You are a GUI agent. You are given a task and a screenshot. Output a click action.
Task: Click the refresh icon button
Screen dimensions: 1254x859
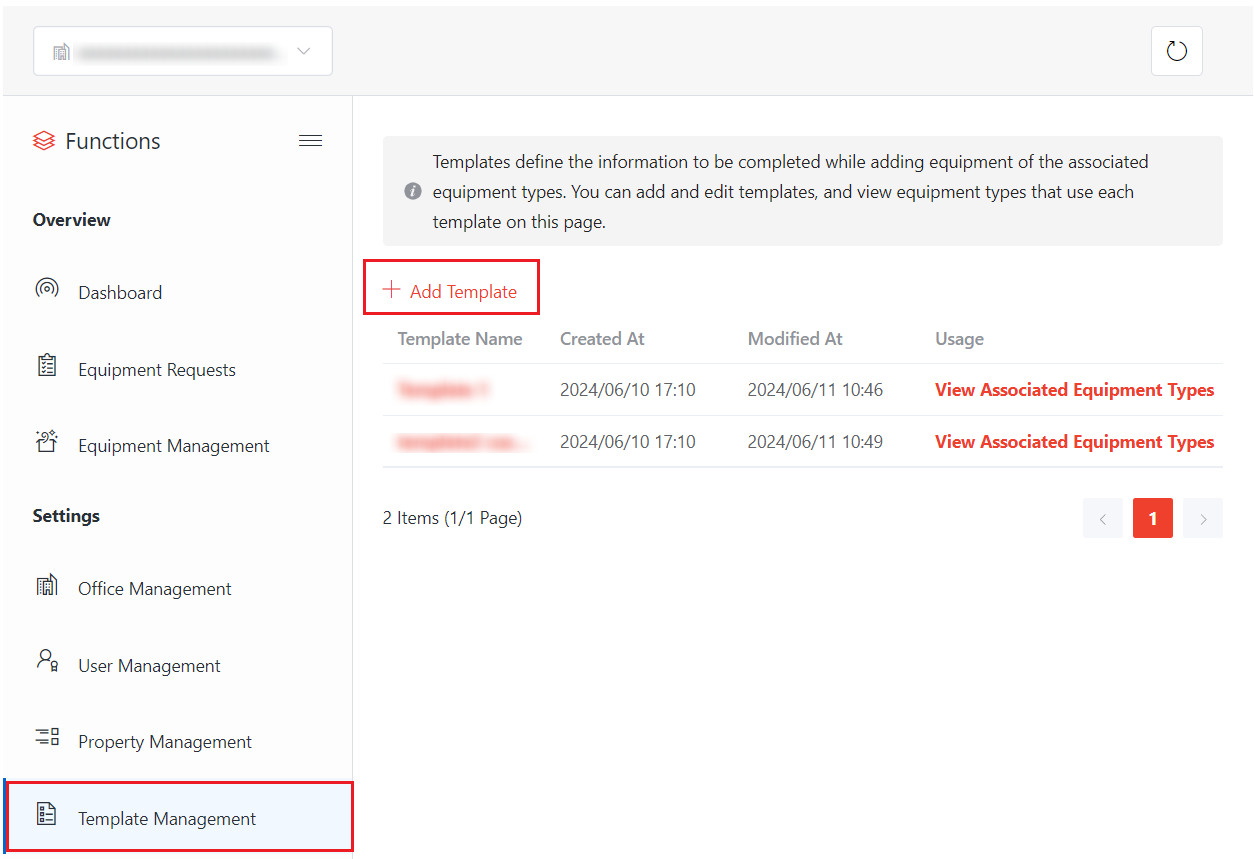click(x=1176, y=51)
